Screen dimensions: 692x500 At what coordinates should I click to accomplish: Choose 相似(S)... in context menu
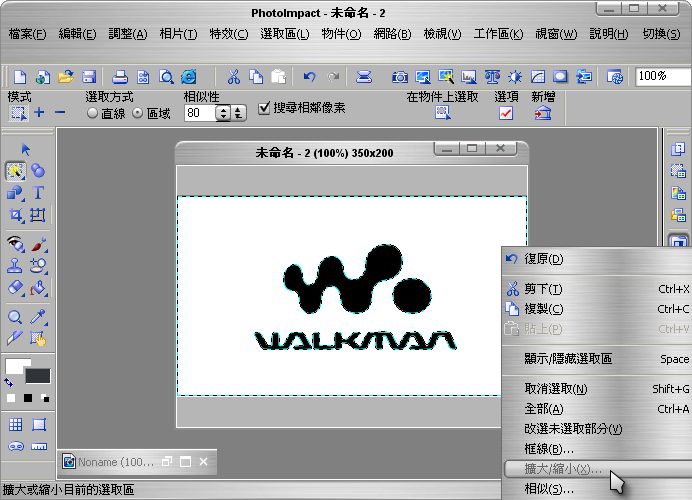598,489
